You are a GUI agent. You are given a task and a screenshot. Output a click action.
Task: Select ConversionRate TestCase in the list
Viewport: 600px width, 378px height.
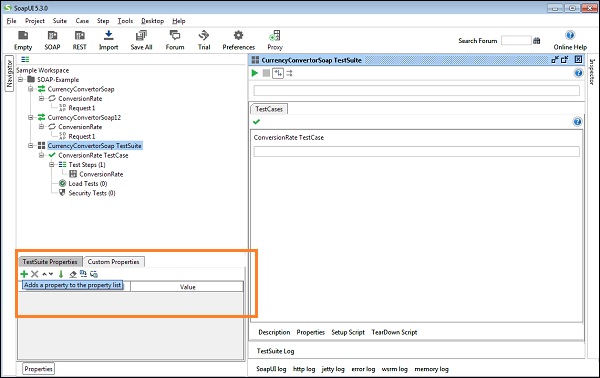289,137
